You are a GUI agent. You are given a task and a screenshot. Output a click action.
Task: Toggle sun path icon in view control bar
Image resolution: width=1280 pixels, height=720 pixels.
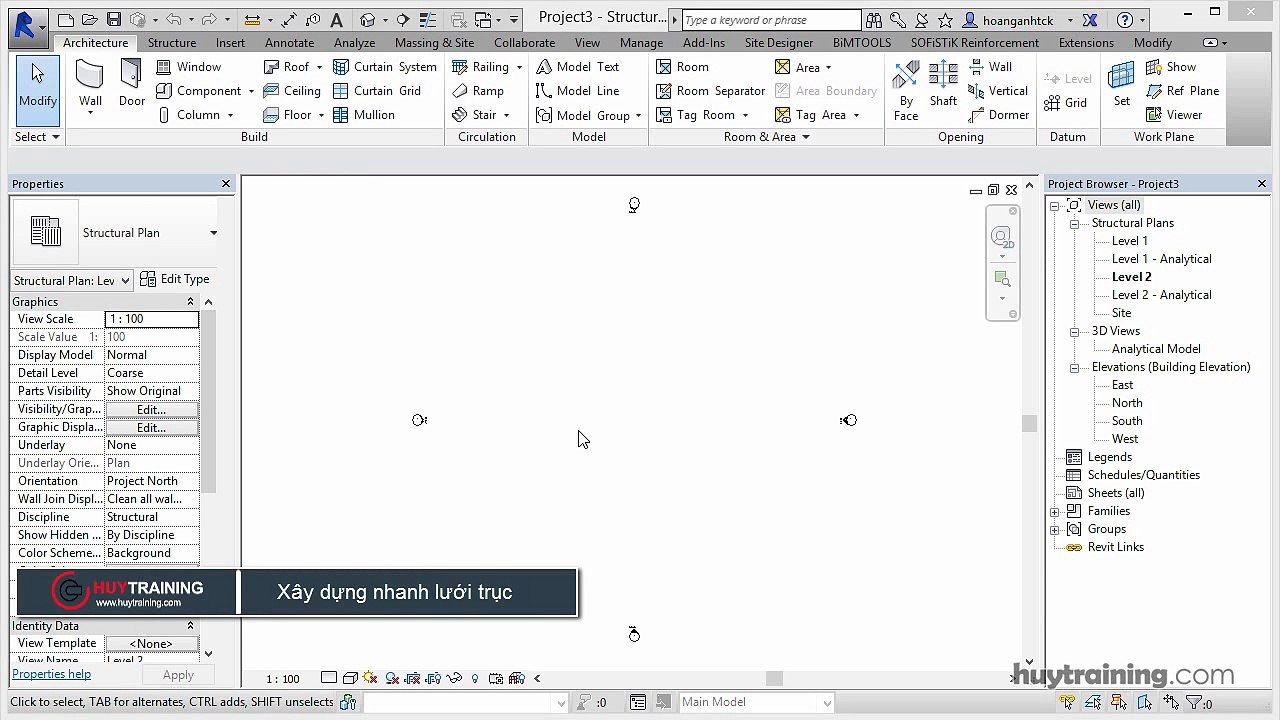(x=371, y=678)
